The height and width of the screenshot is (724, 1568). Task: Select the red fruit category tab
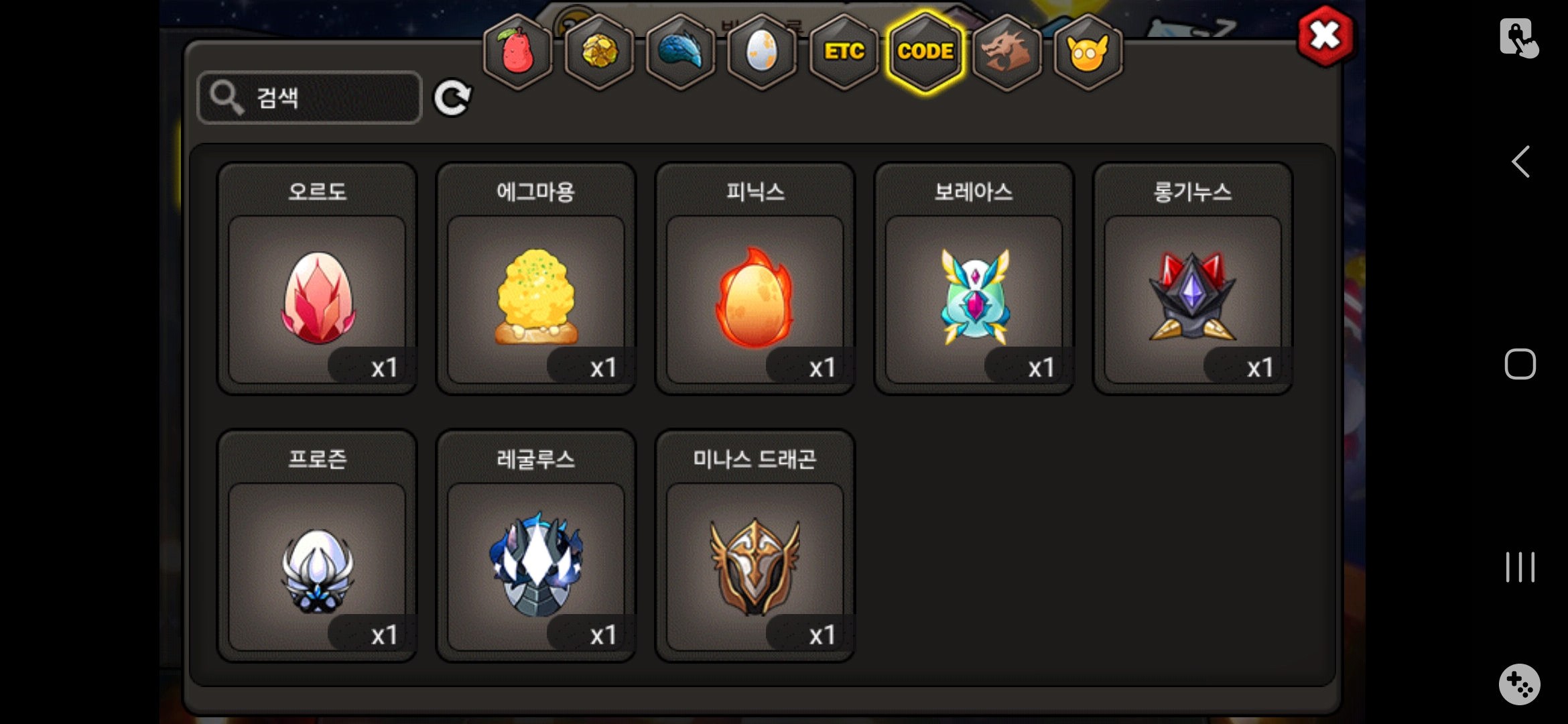coord(517,52)
